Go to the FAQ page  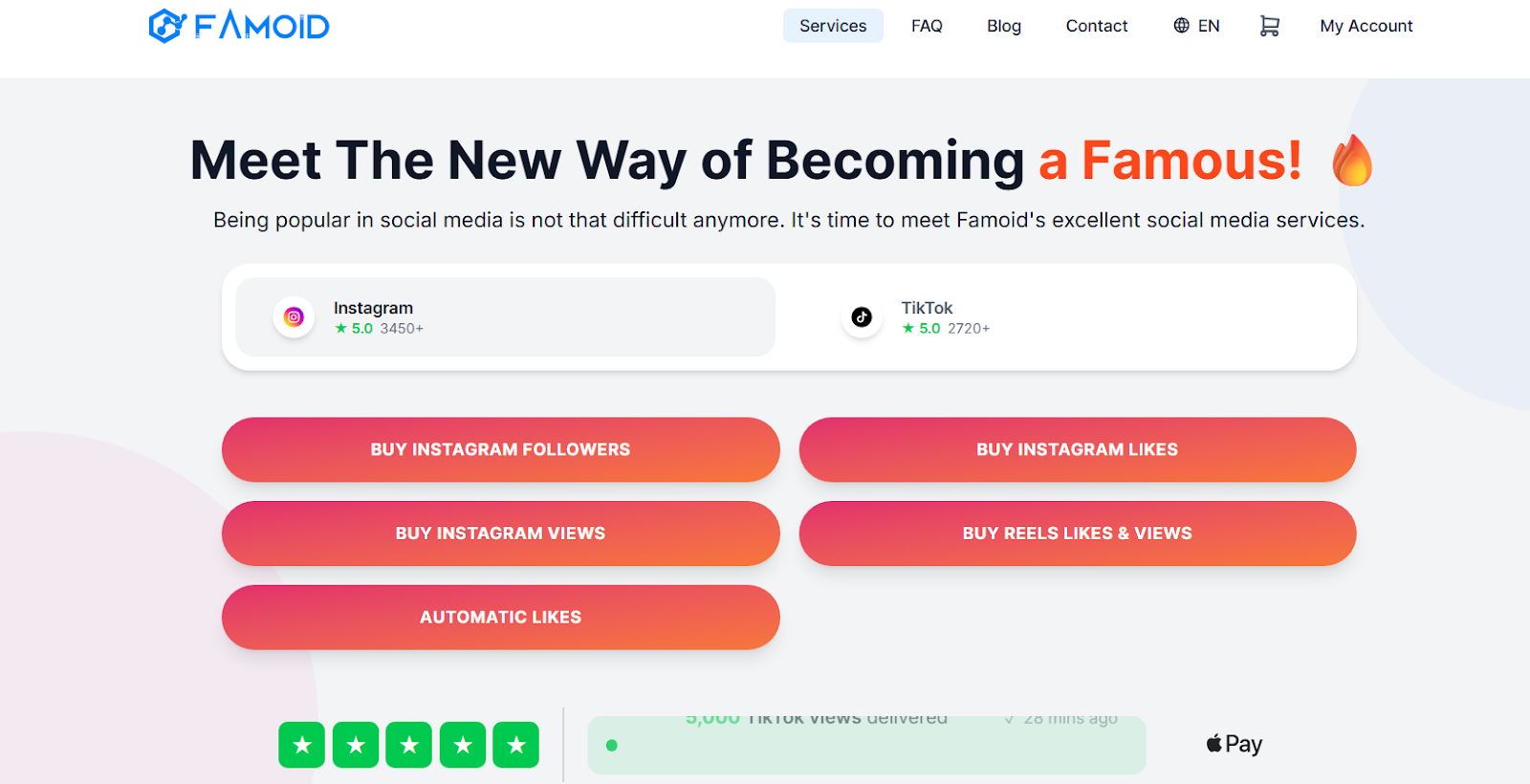click(927, 26)
